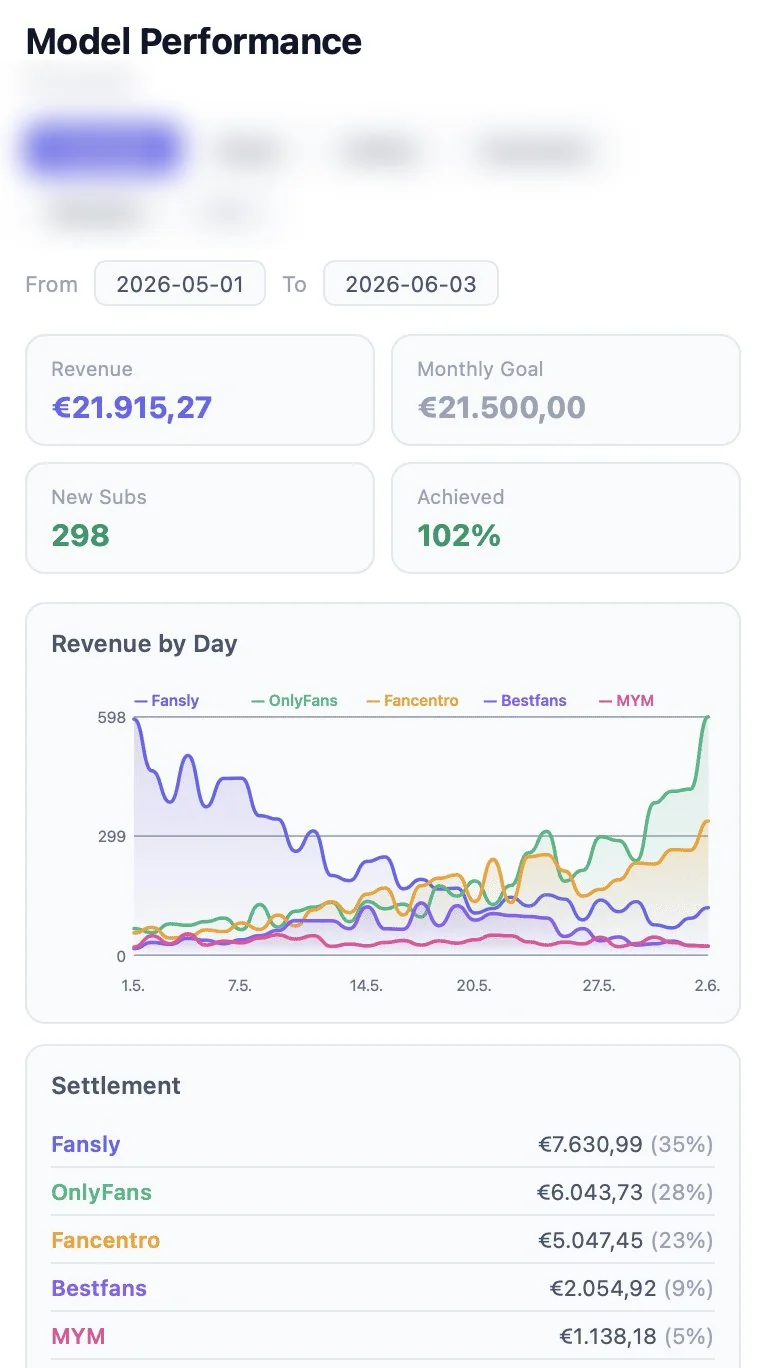Screen dimensions: 760x1368
Task: Click the Model Performance page title
Action: pos(194,42)
